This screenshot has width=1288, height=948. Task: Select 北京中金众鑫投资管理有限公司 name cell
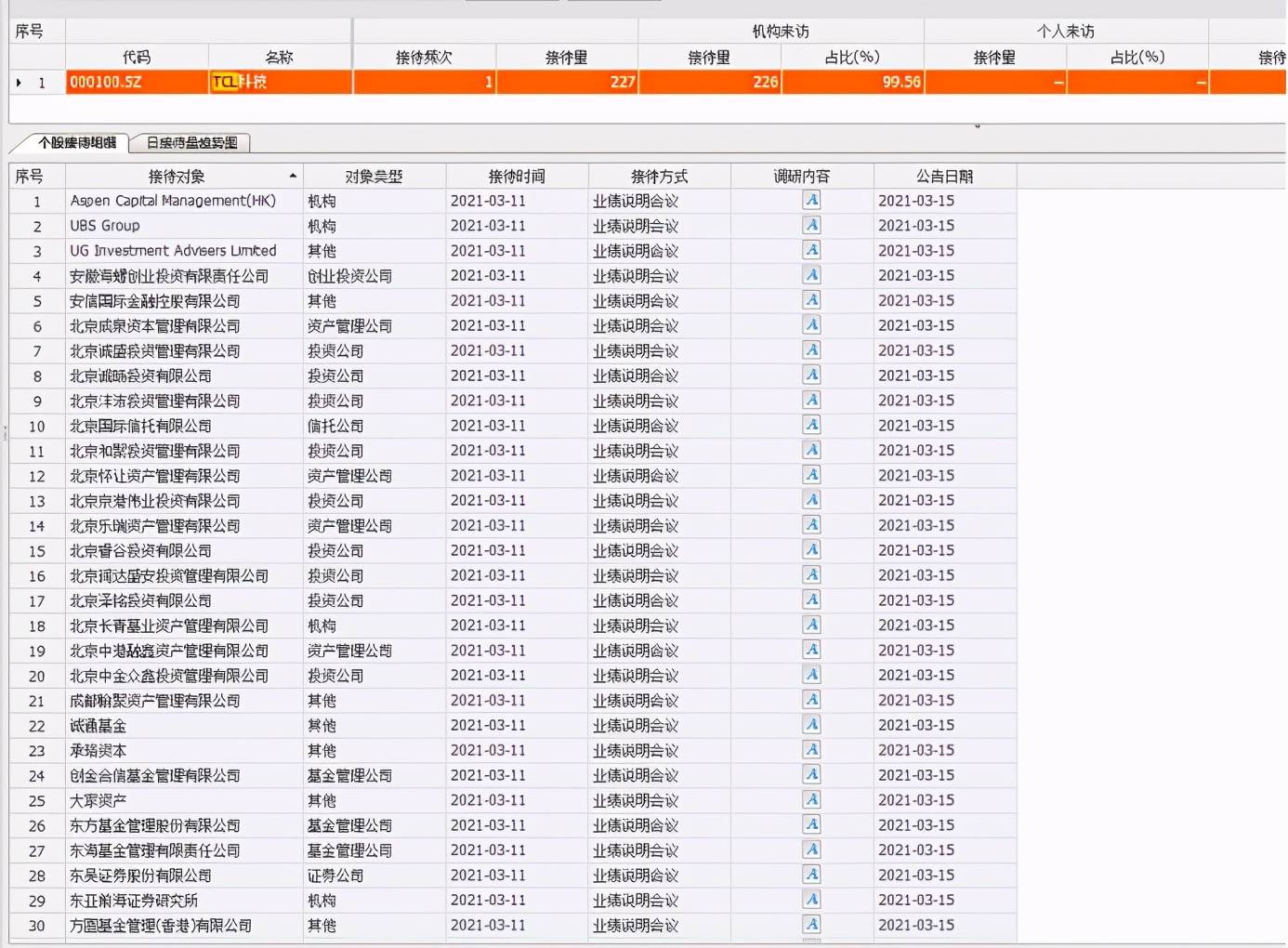pos(184,675)
